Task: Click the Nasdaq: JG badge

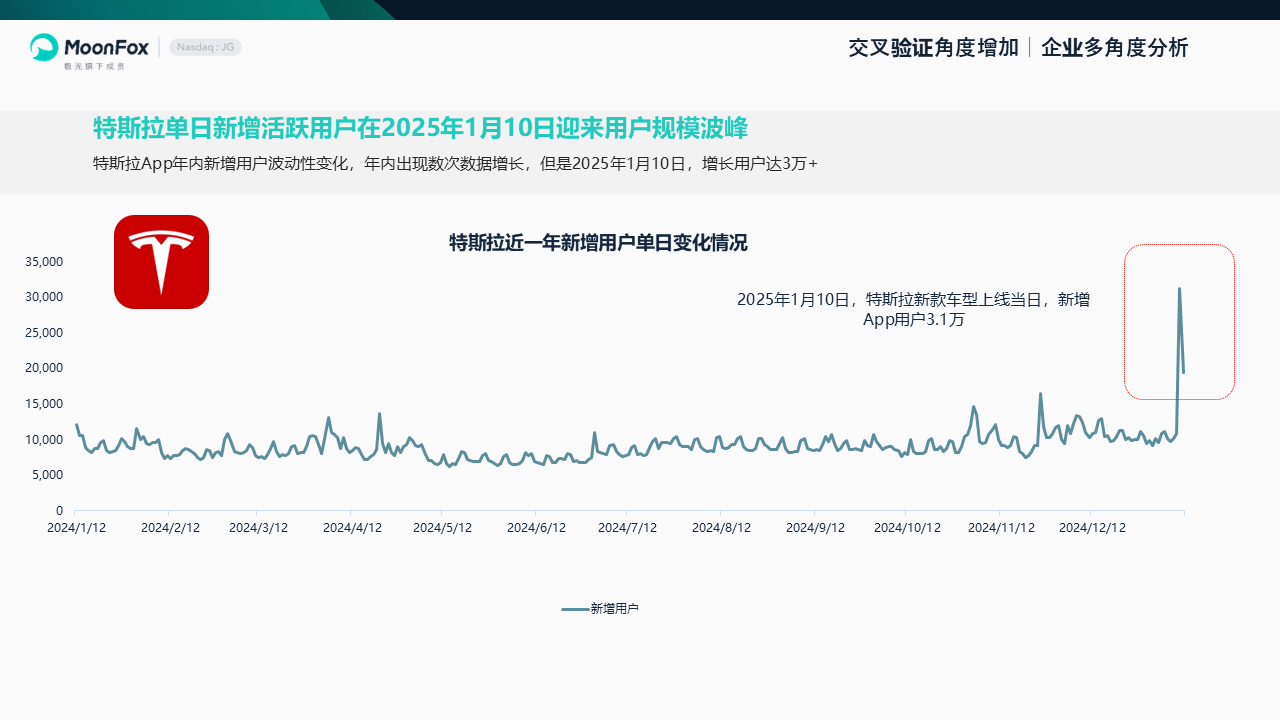Action: pos(205,47)
